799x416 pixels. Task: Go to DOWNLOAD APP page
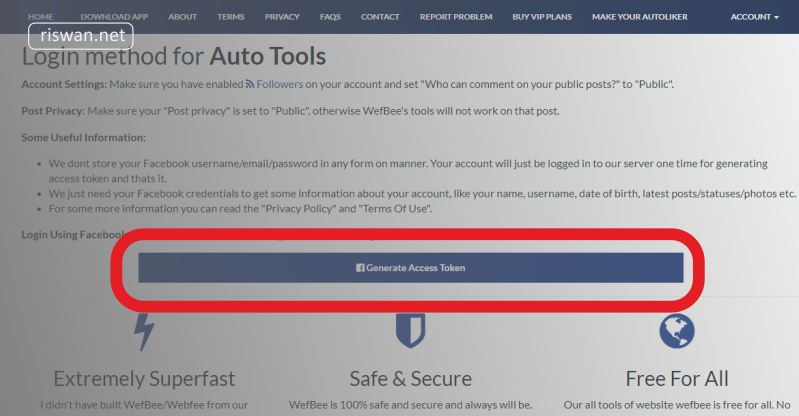pyautogui.click(x=114, y=17)
